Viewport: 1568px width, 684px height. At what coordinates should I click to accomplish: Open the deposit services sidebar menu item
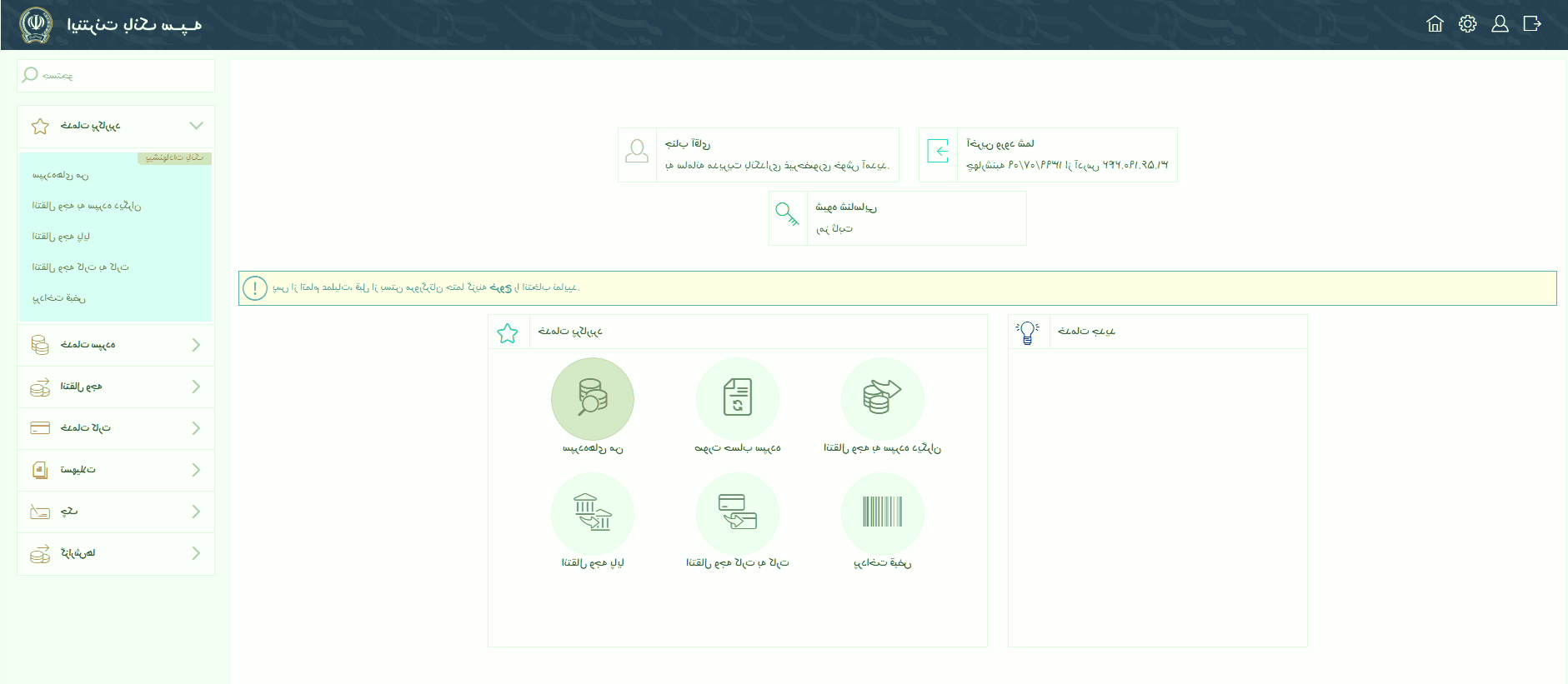[x=88, y=345]
